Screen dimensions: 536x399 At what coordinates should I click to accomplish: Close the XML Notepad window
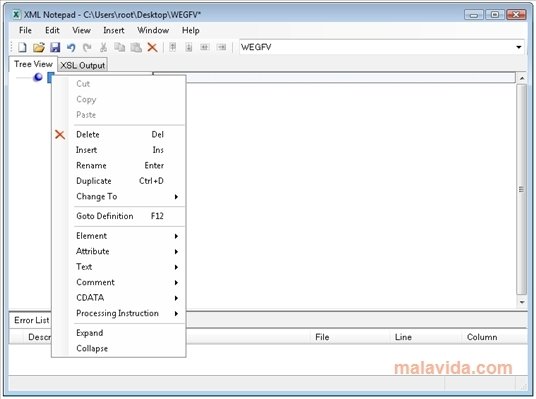coord(516,15)
